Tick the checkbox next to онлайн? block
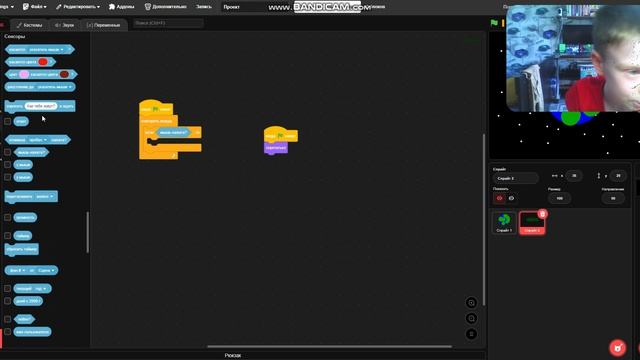 tap(7, 319)
